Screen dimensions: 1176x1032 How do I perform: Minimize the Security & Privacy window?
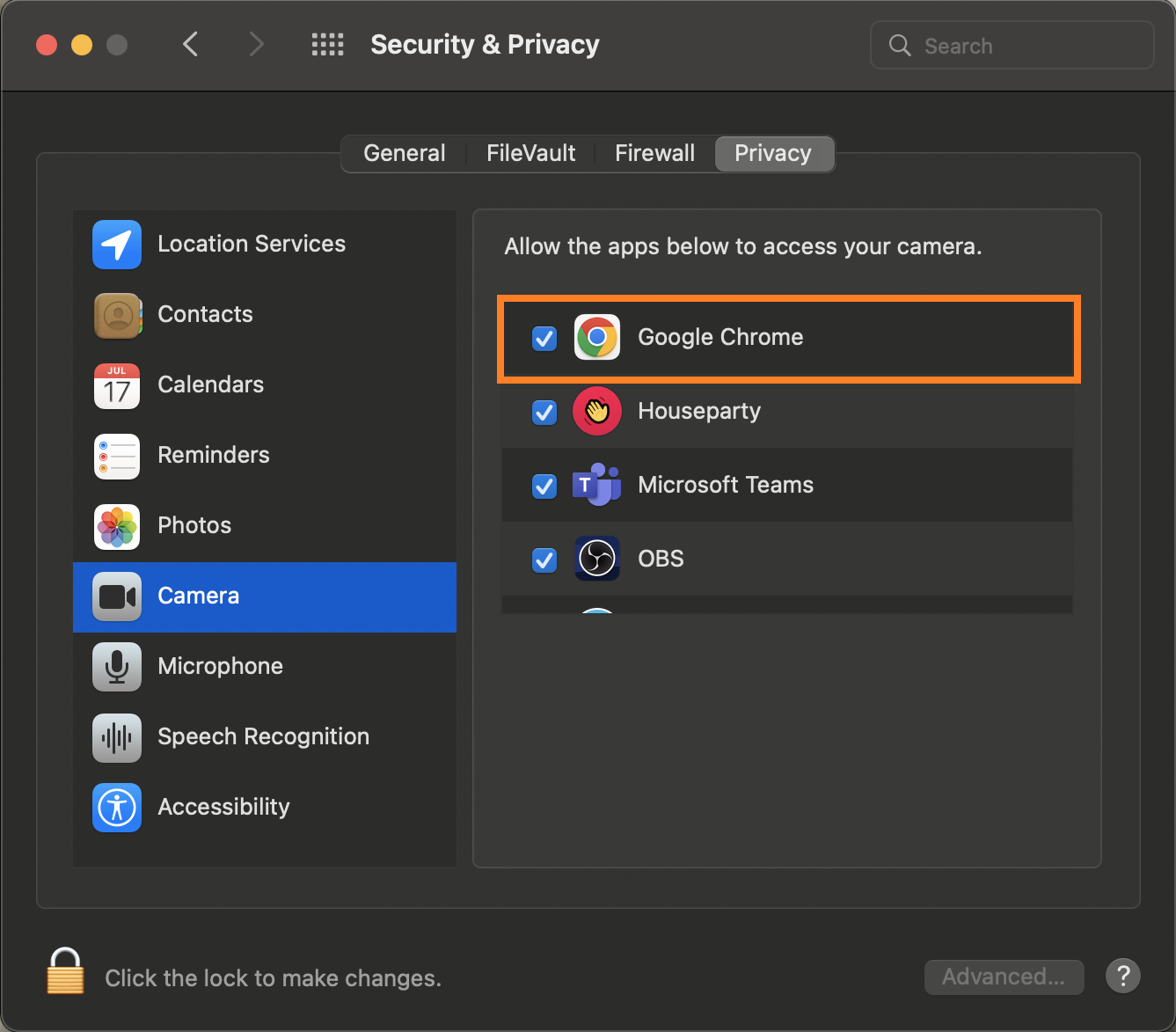82,45
